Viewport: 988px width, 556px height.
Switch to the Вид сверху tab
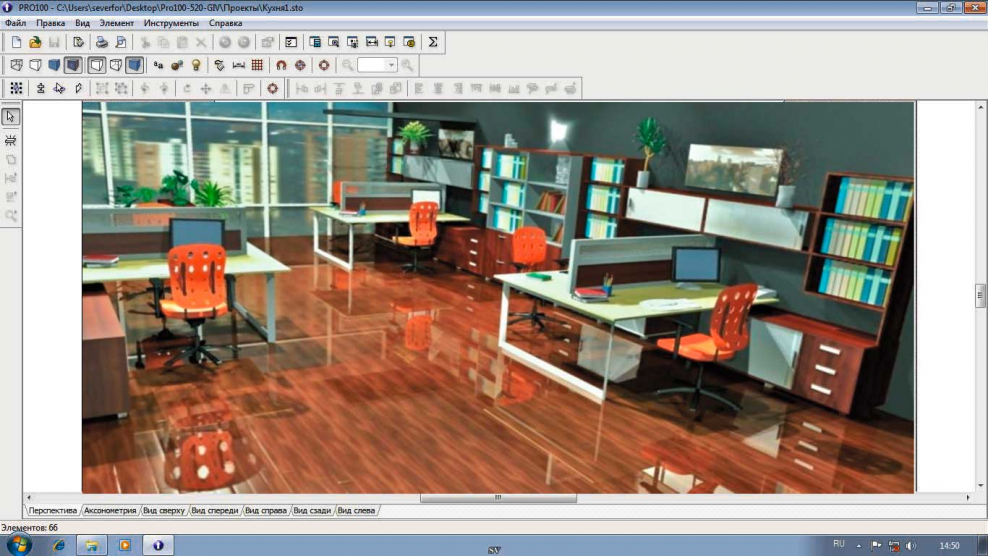[164, 510]
